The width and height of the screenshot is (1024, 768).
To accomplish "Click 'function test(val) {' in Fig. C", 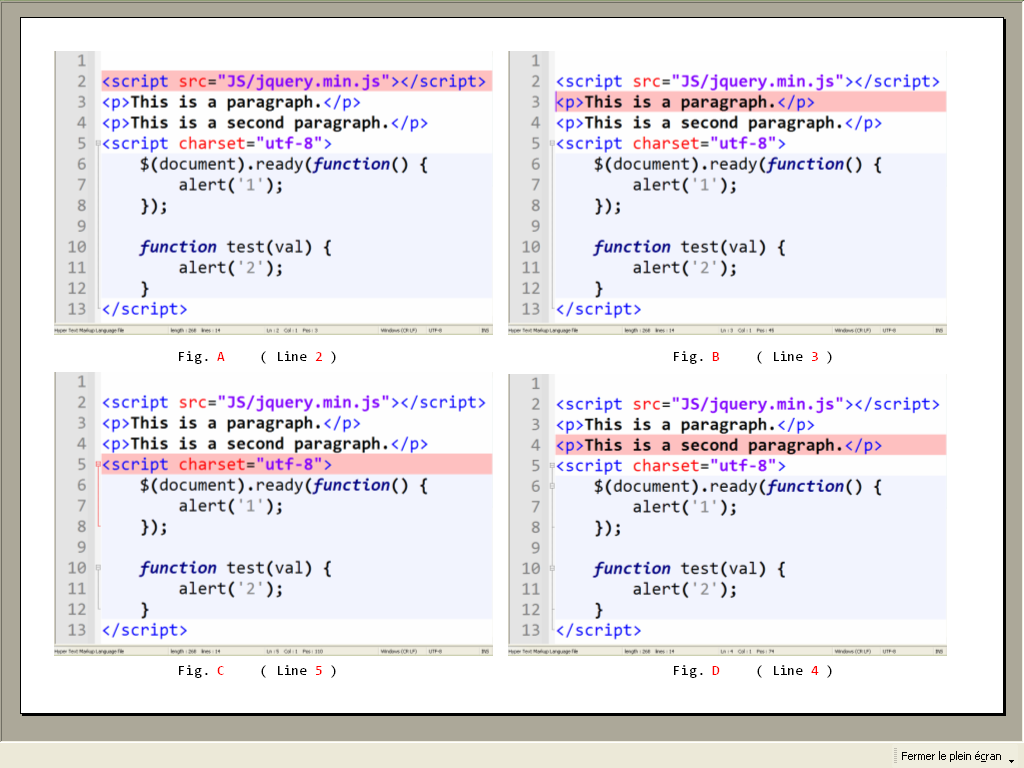I will coord(235,568).
